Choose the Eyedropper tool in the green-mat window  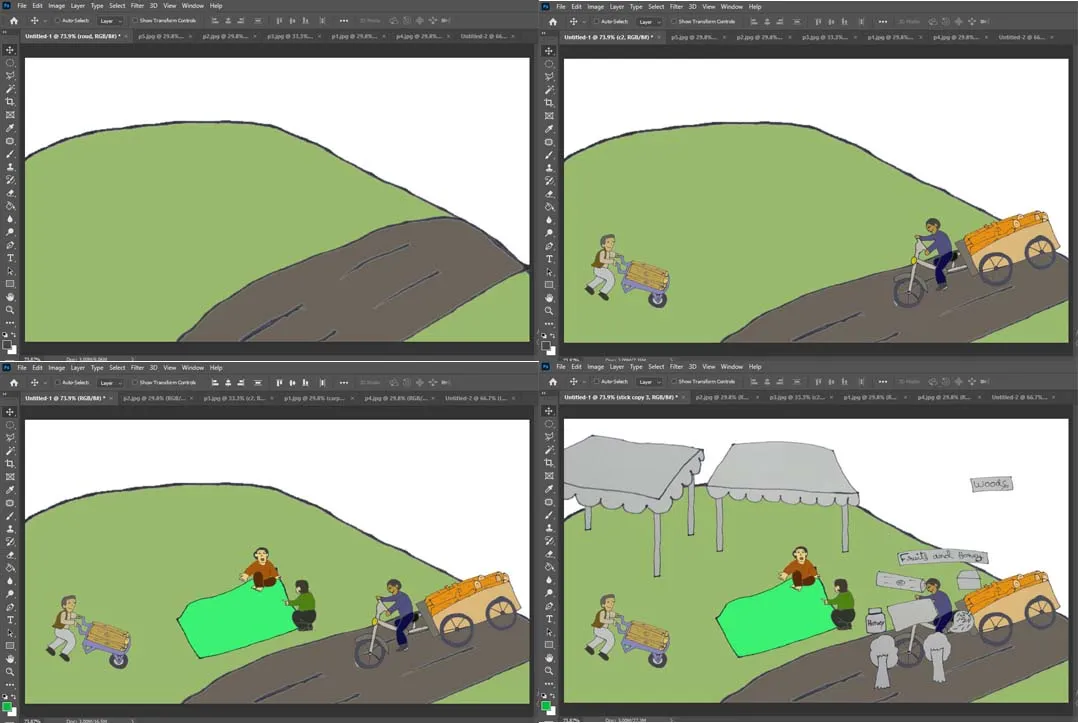point(10,490)
